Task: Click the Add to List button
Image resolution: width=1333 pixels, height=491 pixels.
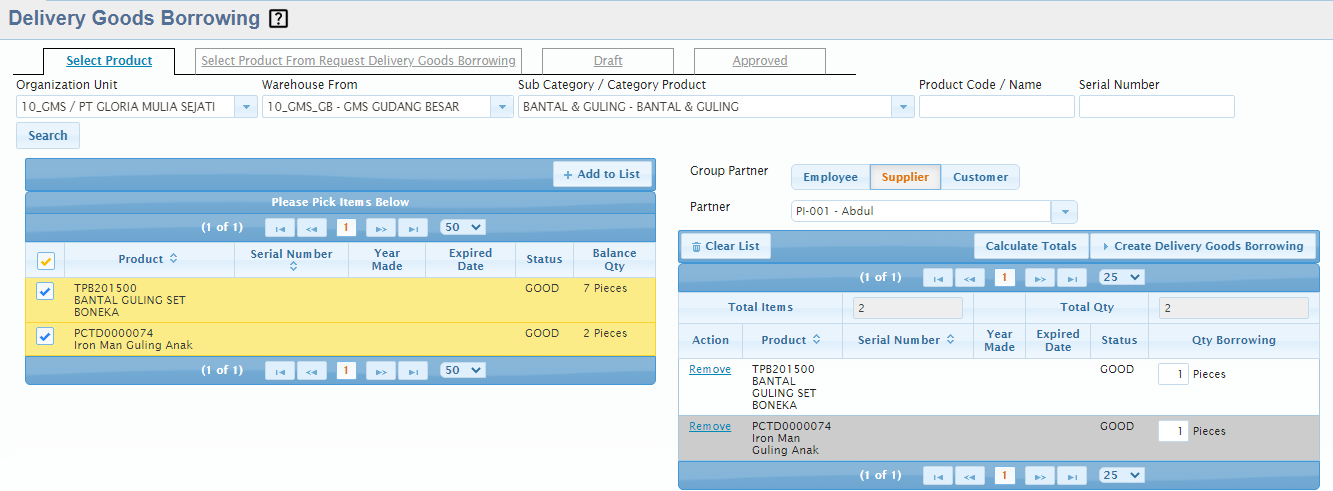Action: click(602, 174)
